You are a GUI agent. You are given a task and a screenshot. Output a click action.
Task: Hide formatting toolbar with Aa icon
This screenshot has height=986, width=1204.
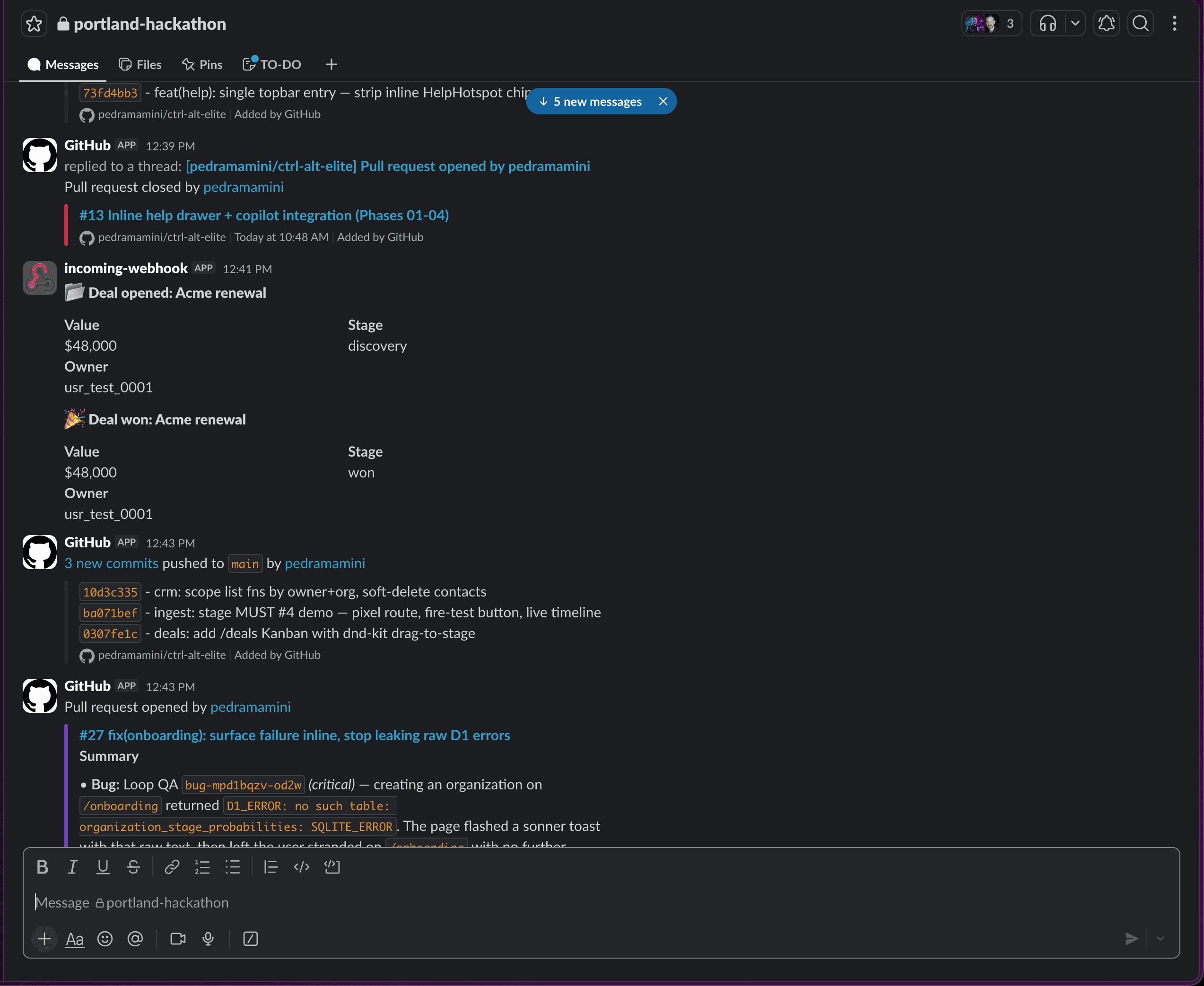click(x=74, y=939)
